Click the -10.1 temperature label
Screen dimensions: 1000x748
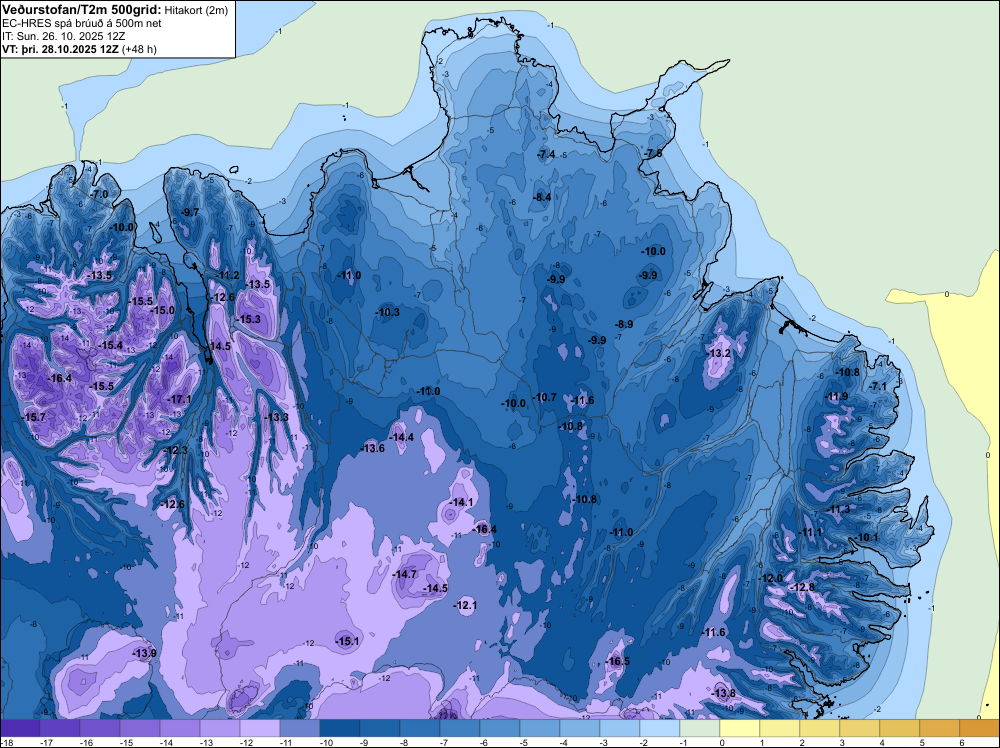click(x=867, y=538)
